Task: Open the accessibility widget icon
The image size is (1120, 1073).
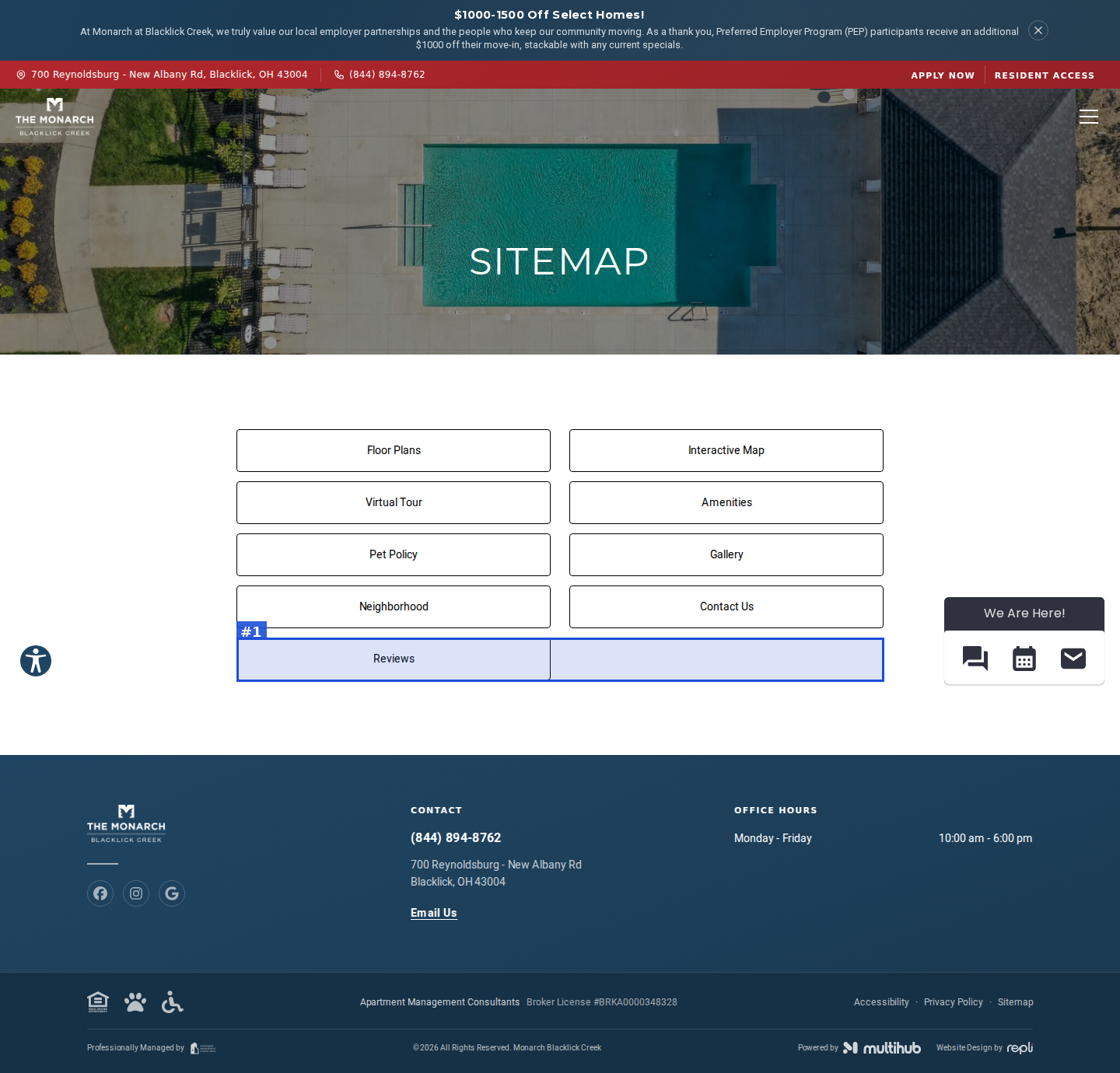Action: [36, 661]
